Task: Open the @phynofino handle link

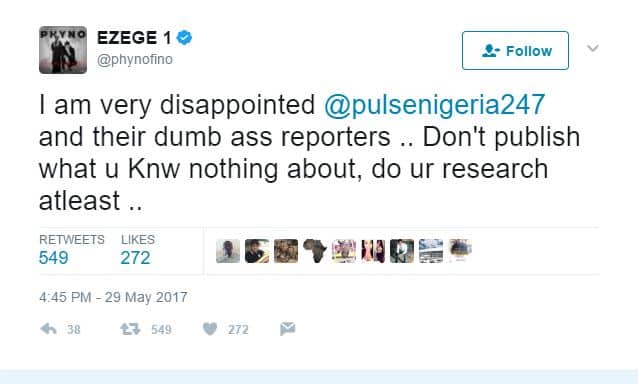Action: tap(135, 59)
